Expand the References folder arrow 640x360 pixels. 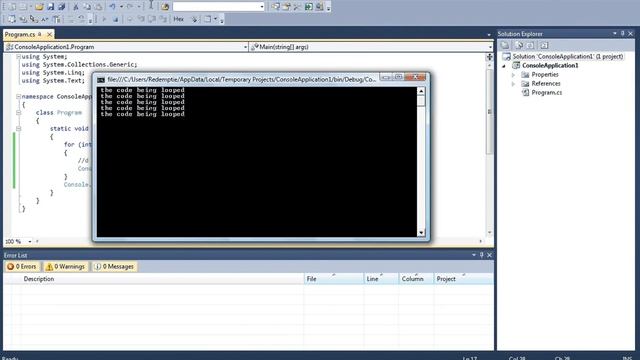click(513, 84)
